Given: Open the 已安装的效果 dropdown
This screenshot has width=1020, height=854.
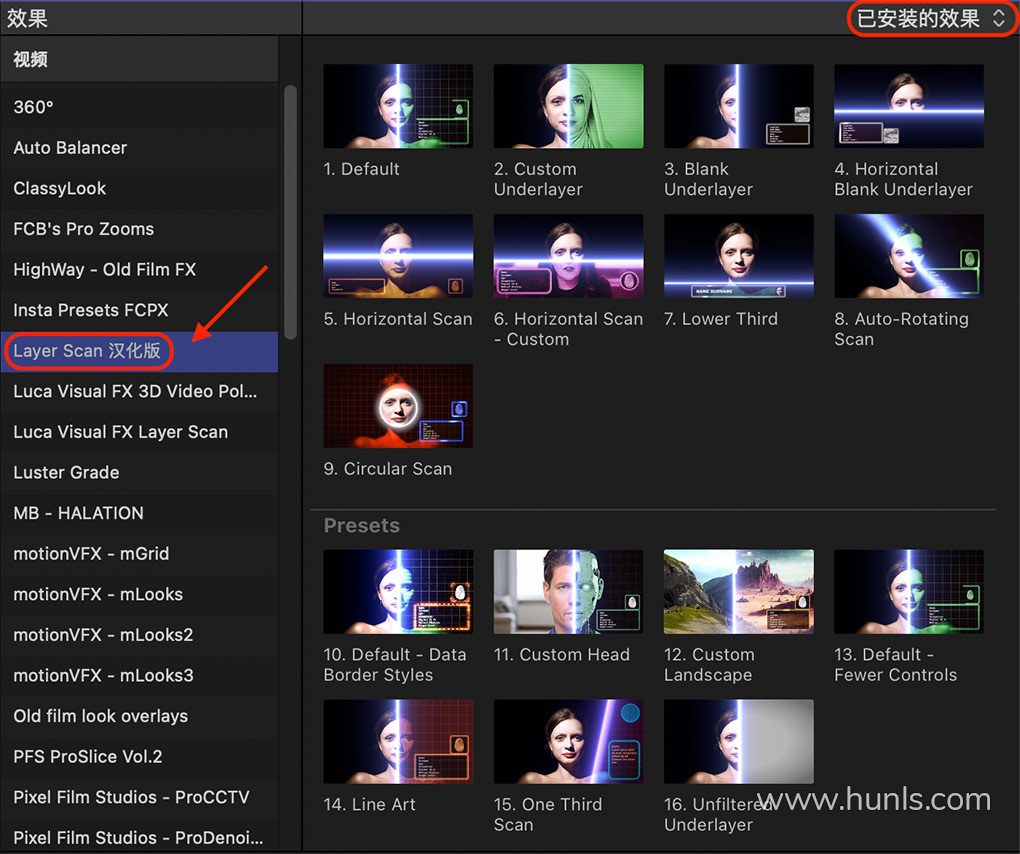Looking at the screenshot, I should 929,18.
